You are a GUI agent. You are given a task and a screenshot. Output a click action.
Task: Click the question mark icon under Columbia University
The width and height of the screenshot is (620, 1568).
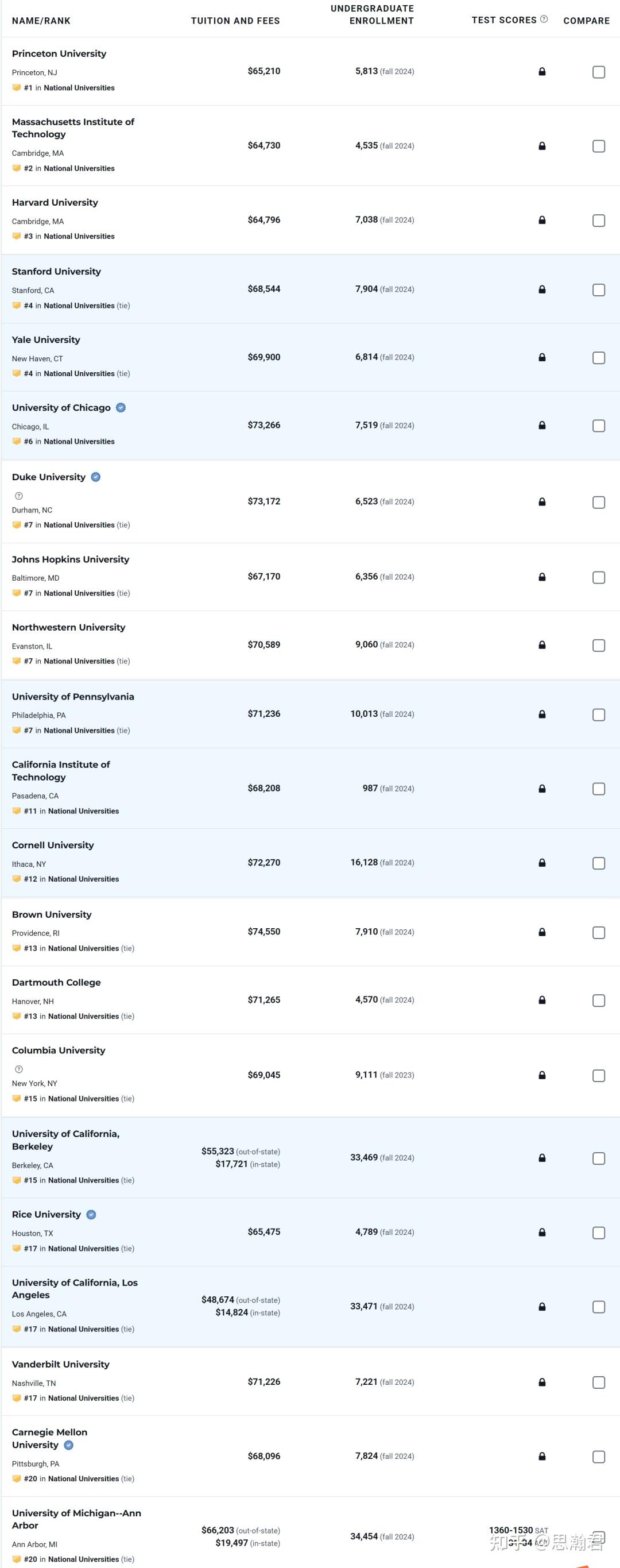[19, 1069]
